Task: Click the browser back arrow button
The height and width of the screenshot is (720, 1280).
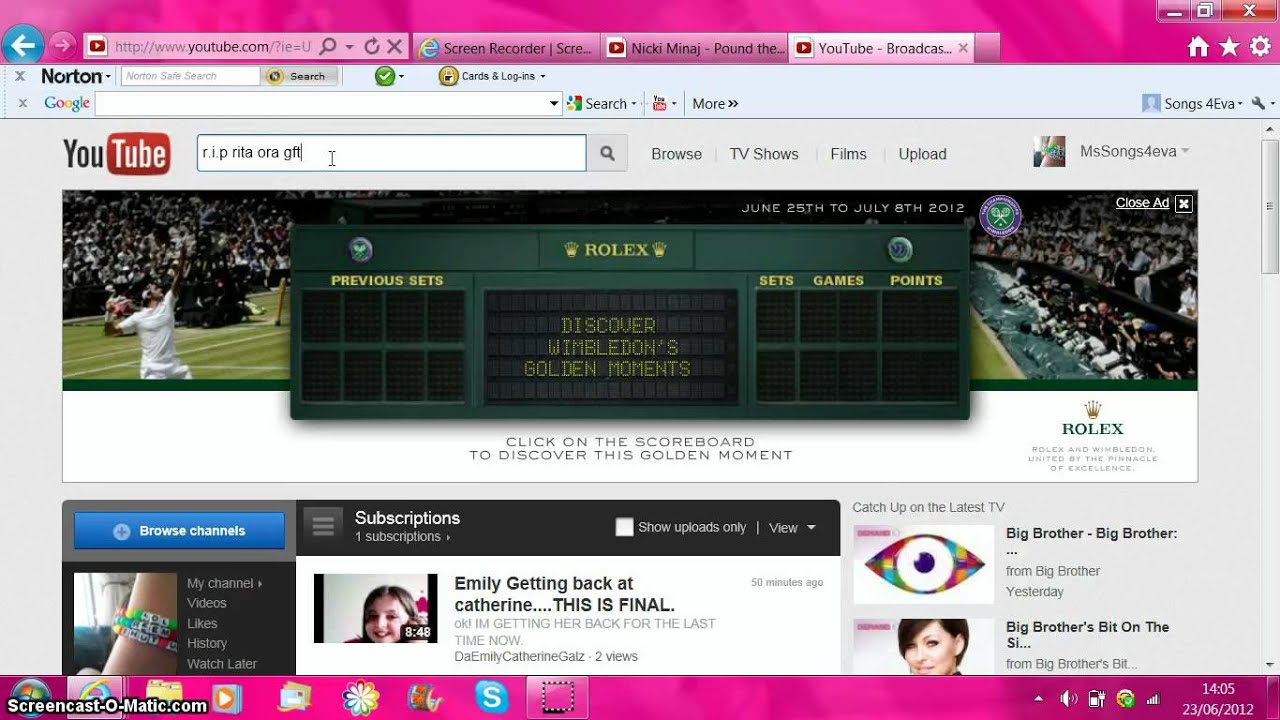Action: (x=22, y=45)
